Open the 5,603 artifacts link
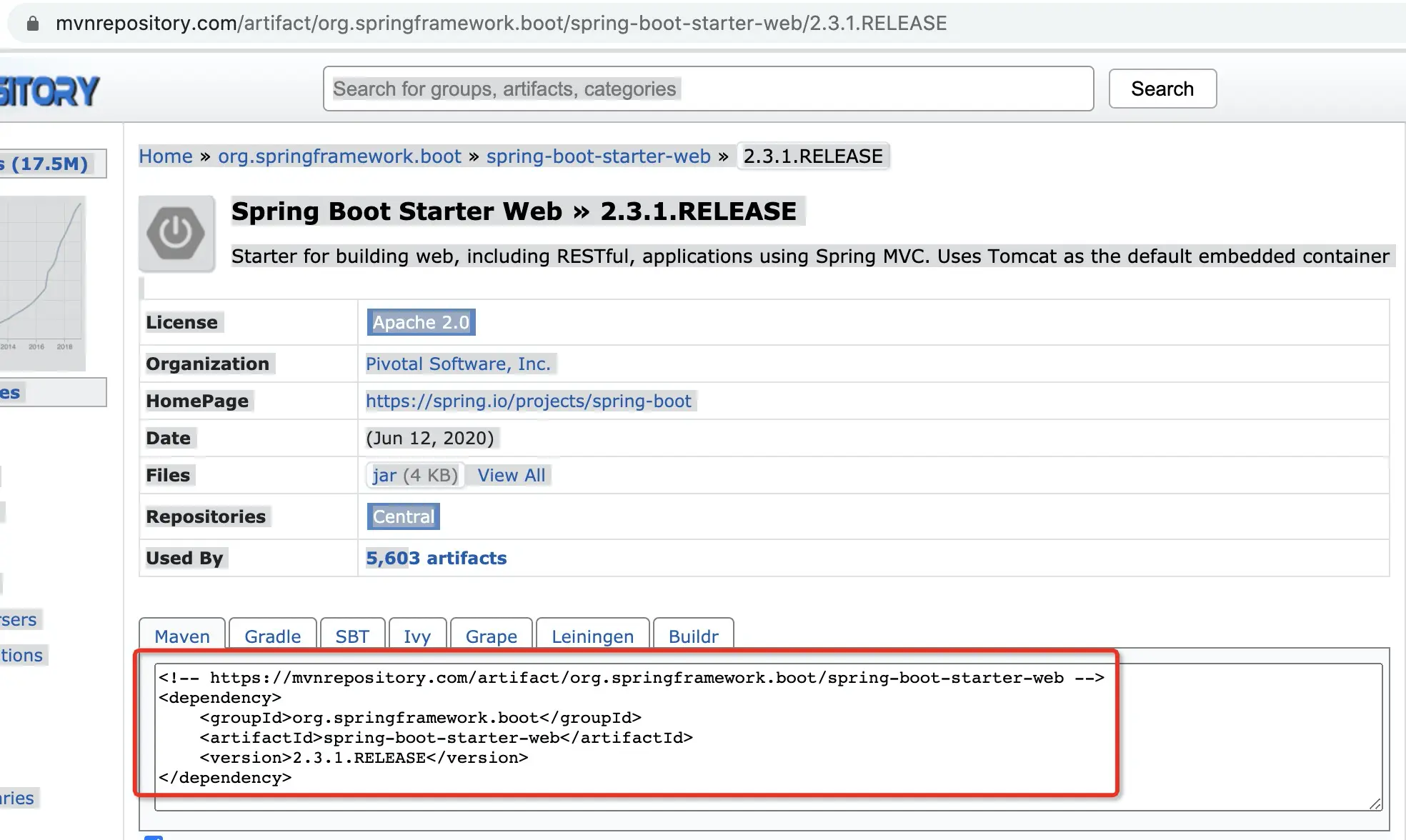 click(x=436, y=558)
